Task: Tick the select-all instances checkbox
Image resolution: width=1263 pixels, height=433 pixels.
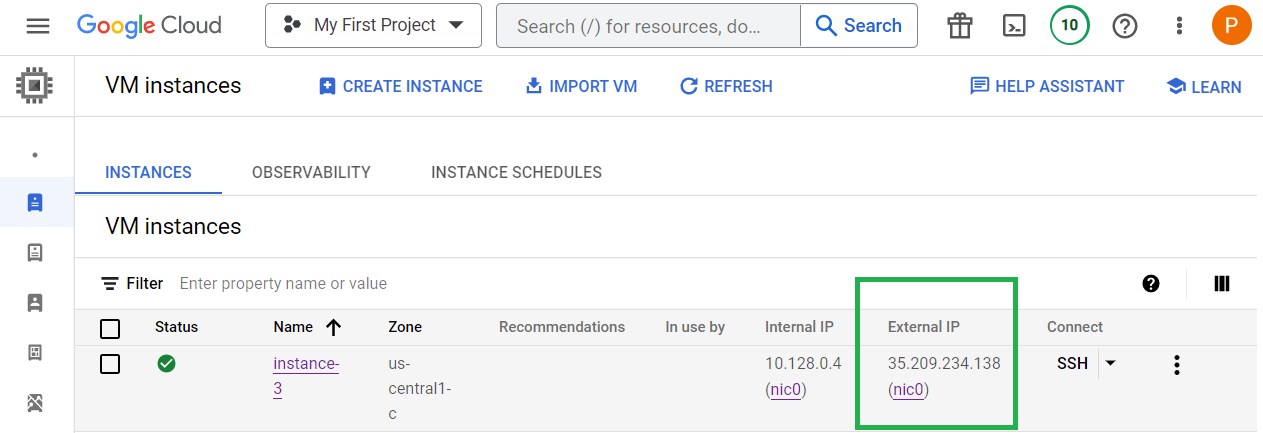Action: tap(110, 328)
